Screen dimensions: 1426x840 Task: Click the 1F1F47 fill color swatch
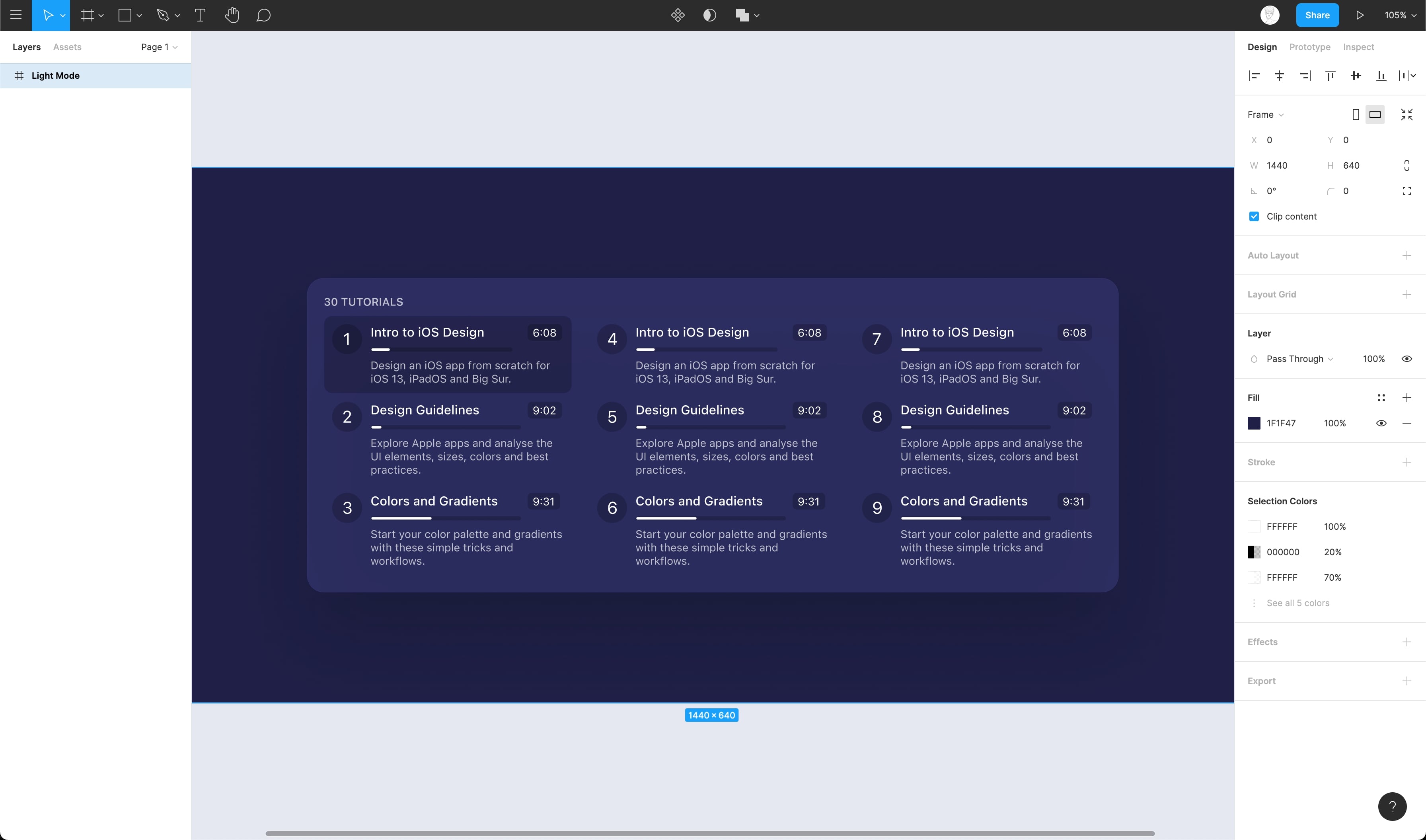[1254, 424]
